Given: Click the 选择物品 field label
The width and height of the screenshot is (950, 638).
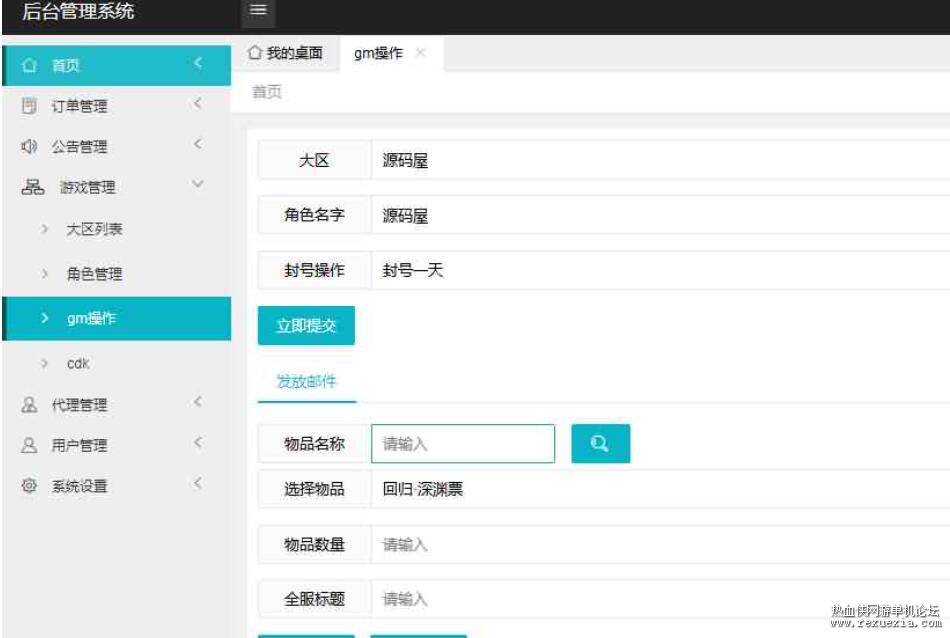Looking at the screenshot, I should [314, 489].
